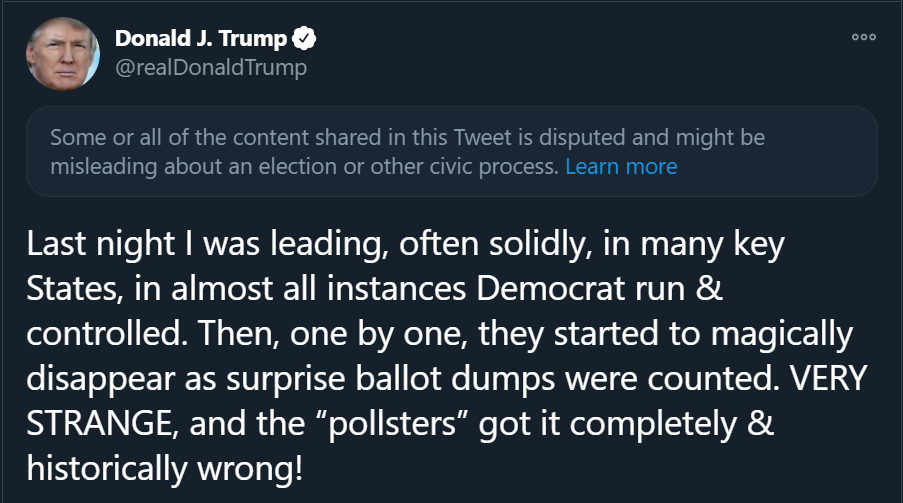Open the tweet's more options menu

[863, 37]
